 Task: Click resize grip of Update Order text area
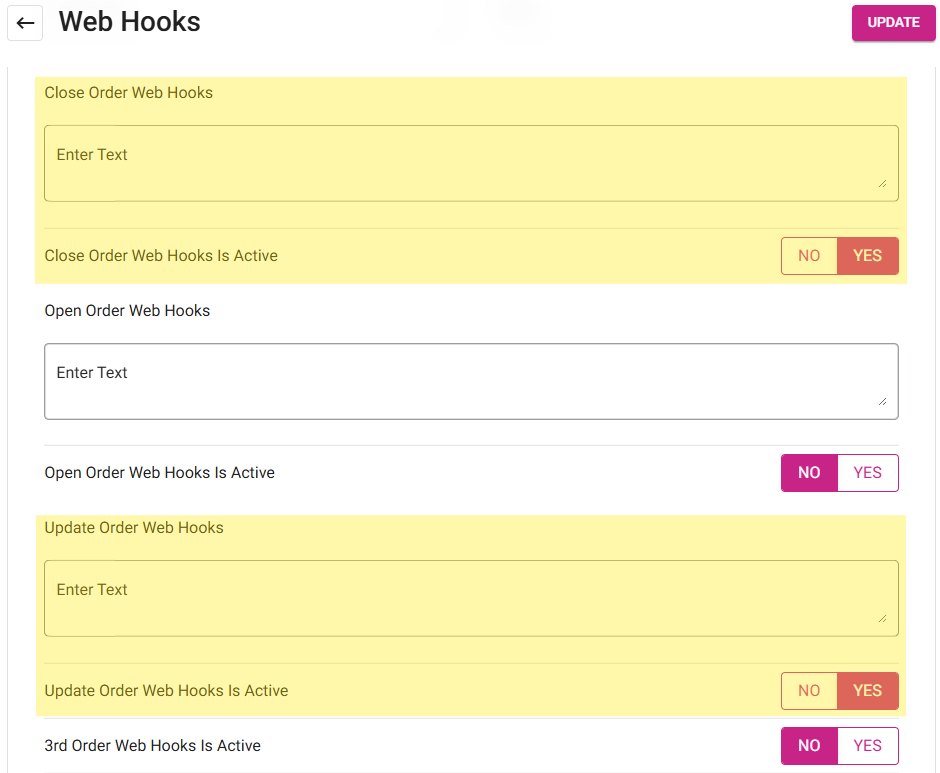coord(882,618)
